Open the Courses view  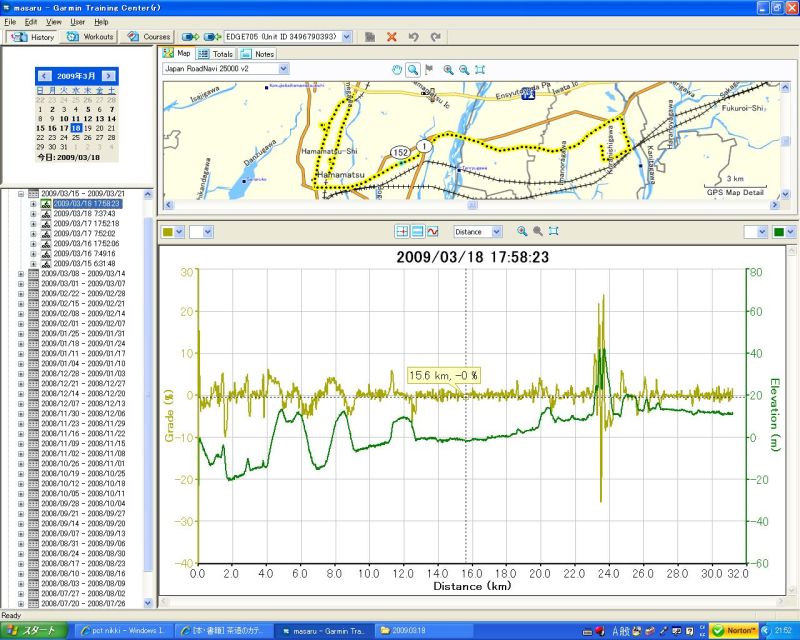(x=148, y=37)
